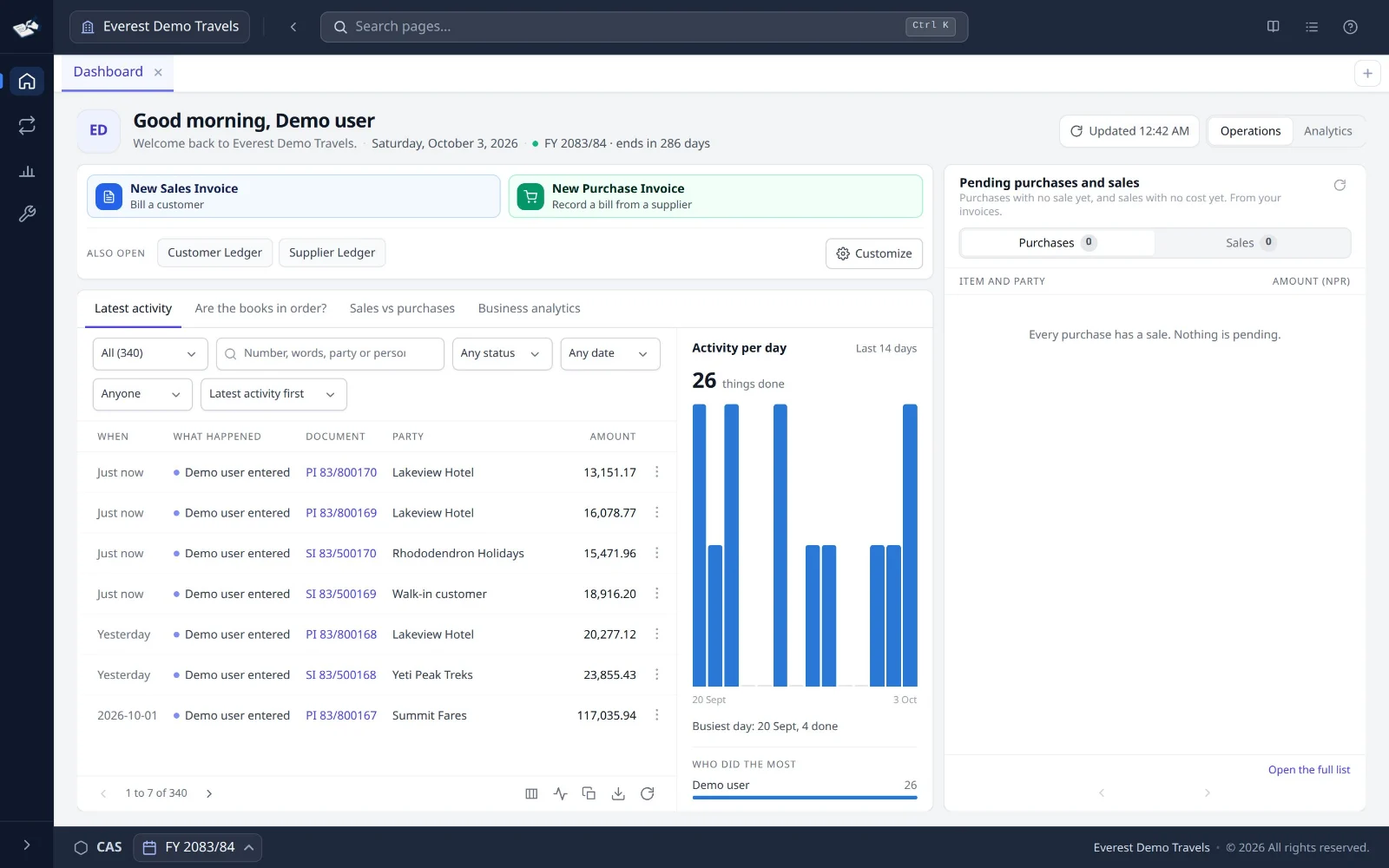The width and height of the screenshot is (1389, 868).
Task: Switch view to Operations
Action: (x=1250, y=131)
